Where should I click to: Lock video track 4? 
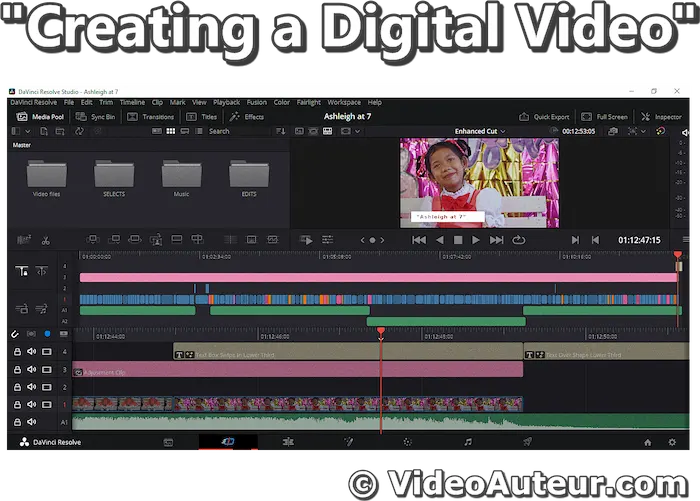pos(17,352)
